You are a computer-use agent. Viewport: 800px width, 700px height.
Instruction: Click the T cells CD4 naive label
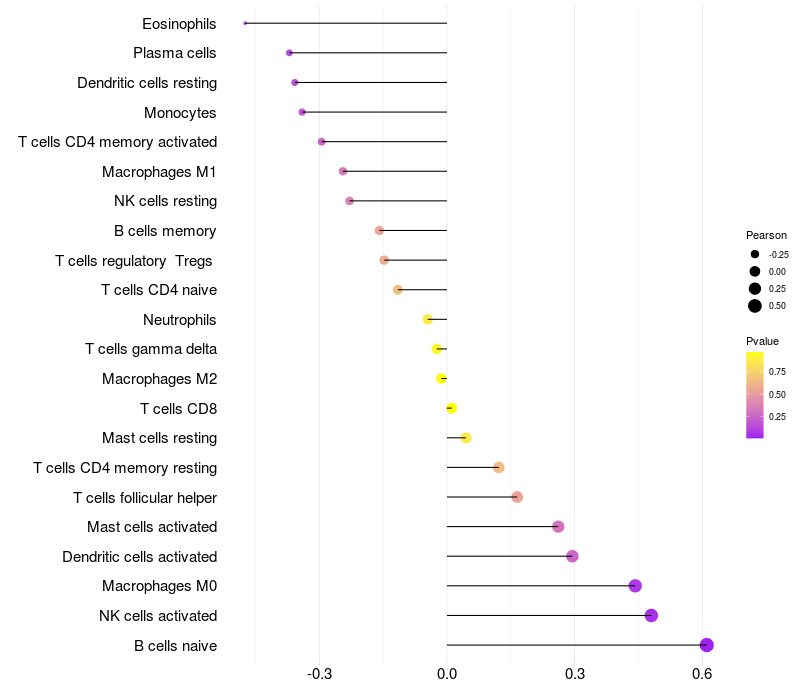159,290
